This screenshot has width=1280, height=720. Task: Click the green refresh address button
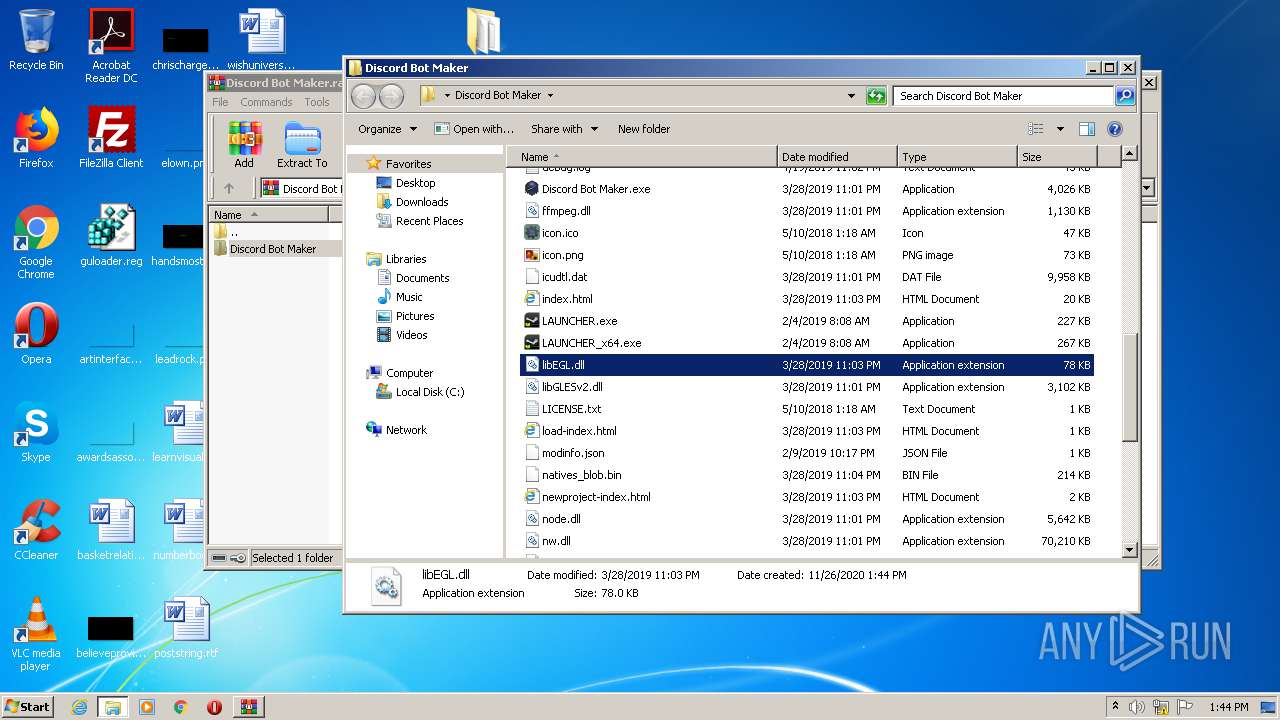pyautogui.click(x=876, y=96)
